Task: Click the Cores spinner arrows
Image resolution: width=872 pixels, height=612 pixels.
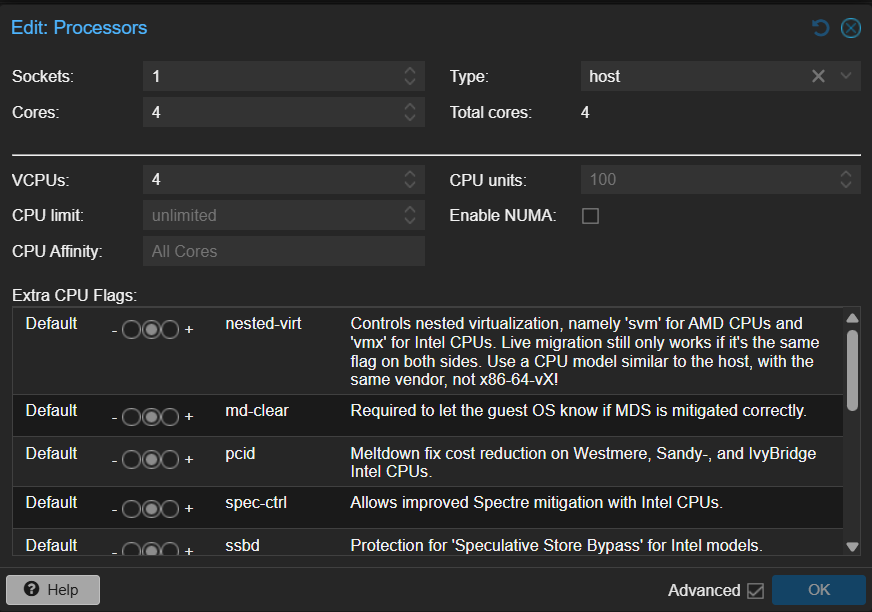Action: pos(410,112)
